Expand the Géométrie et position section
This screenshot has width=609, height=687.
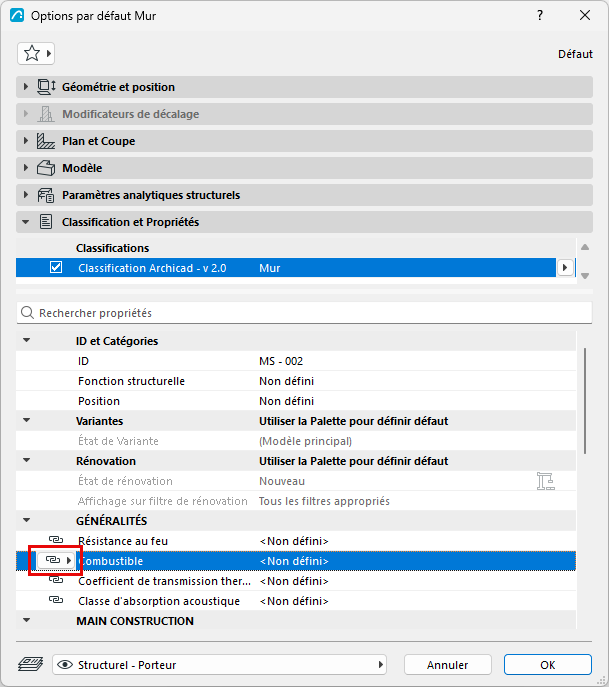[x=25, y=87]
